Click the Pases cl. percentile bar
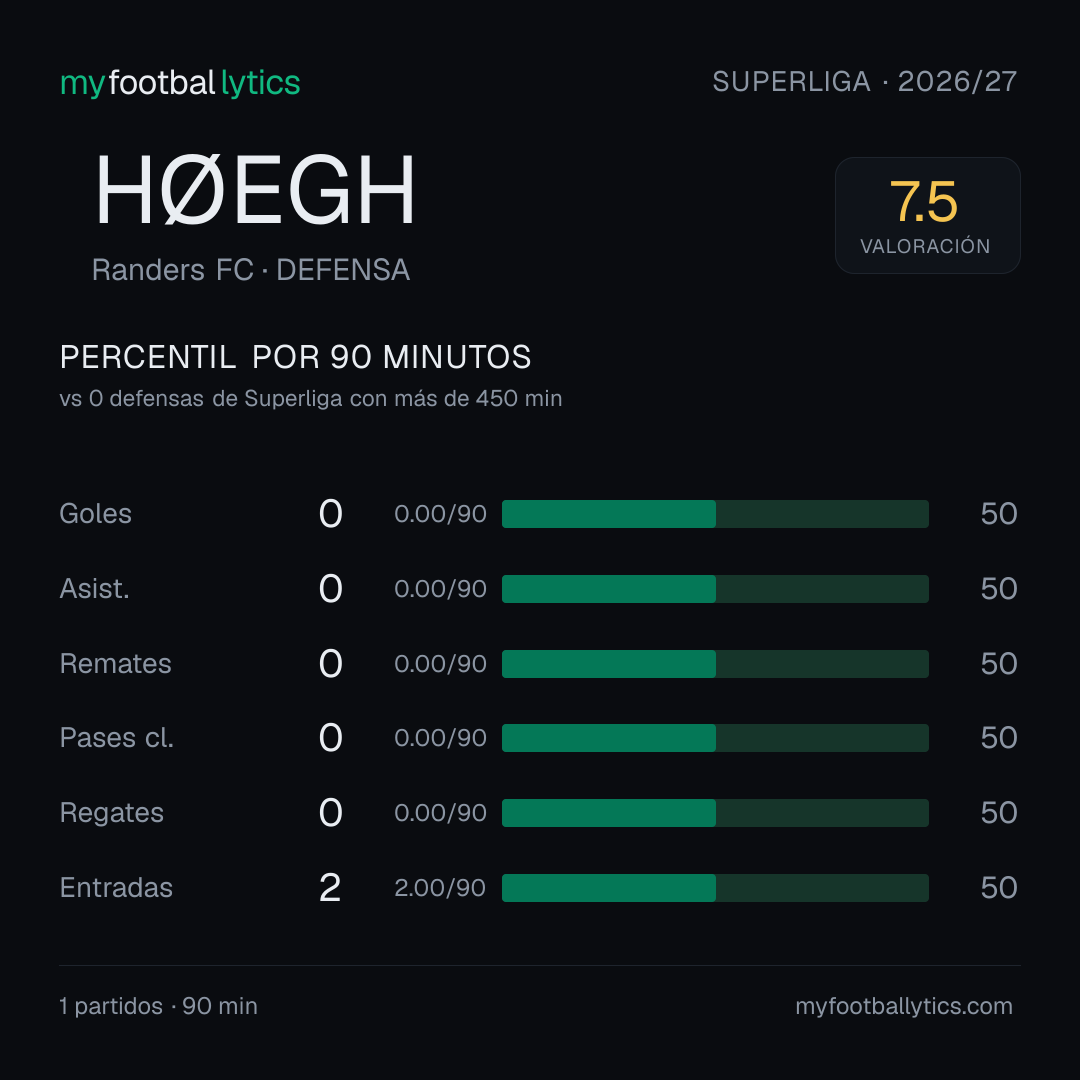1080x1080 pixels. [715, 738]
